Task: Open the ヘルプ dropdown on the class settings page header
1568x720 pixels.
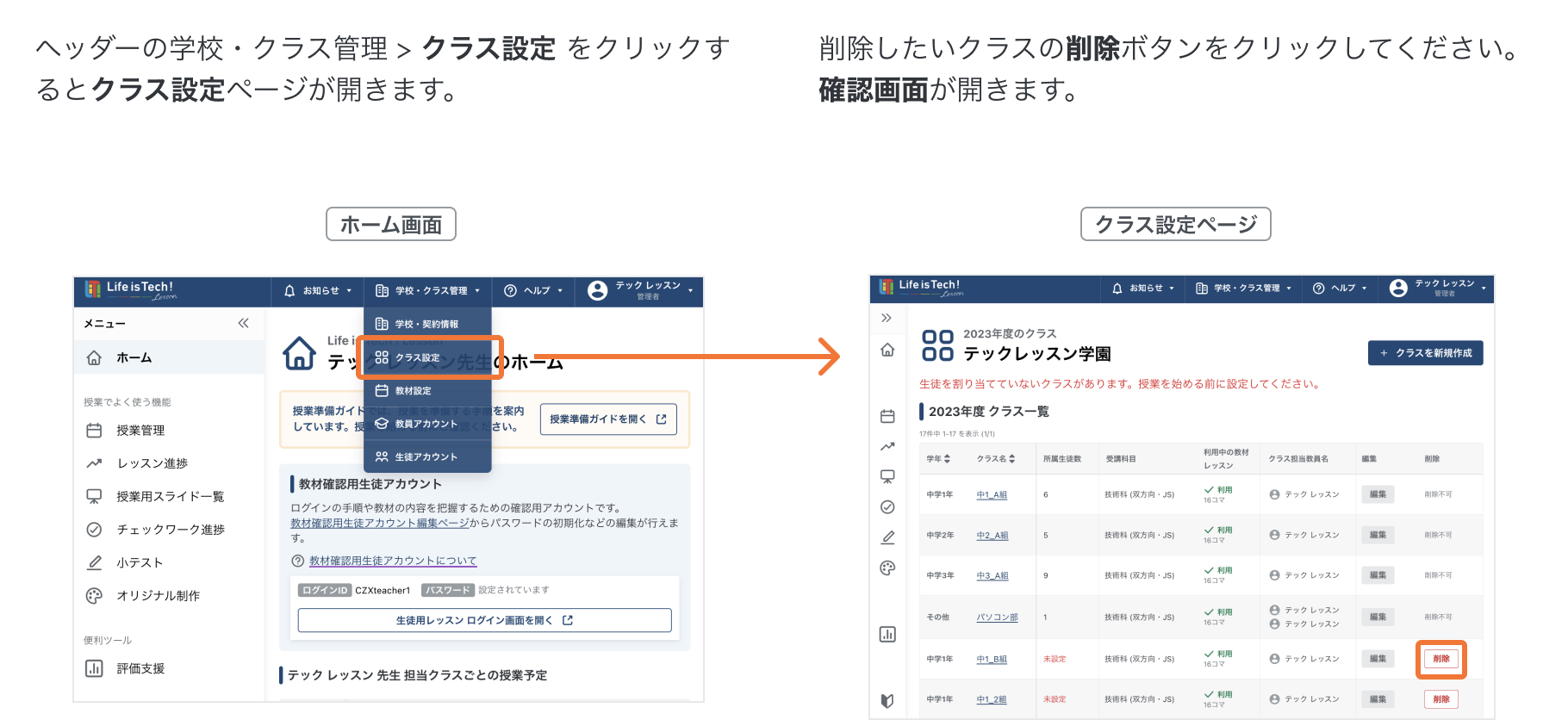Action: pyautogui.click(x=1340, y=289)
